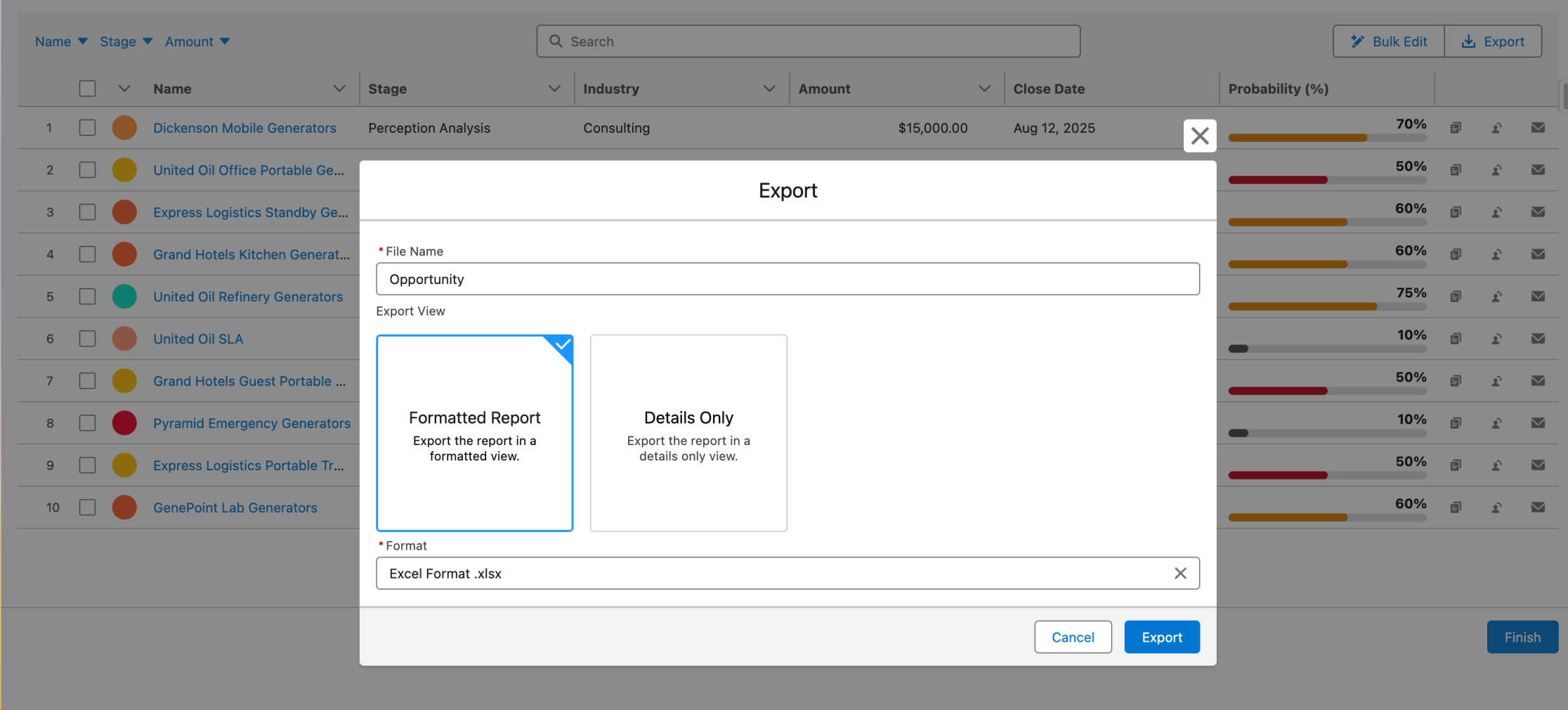This screenshot has width=1568, height=710.
Task: Clear the Excel Format selection with X icon
Action: [1180, 574]
